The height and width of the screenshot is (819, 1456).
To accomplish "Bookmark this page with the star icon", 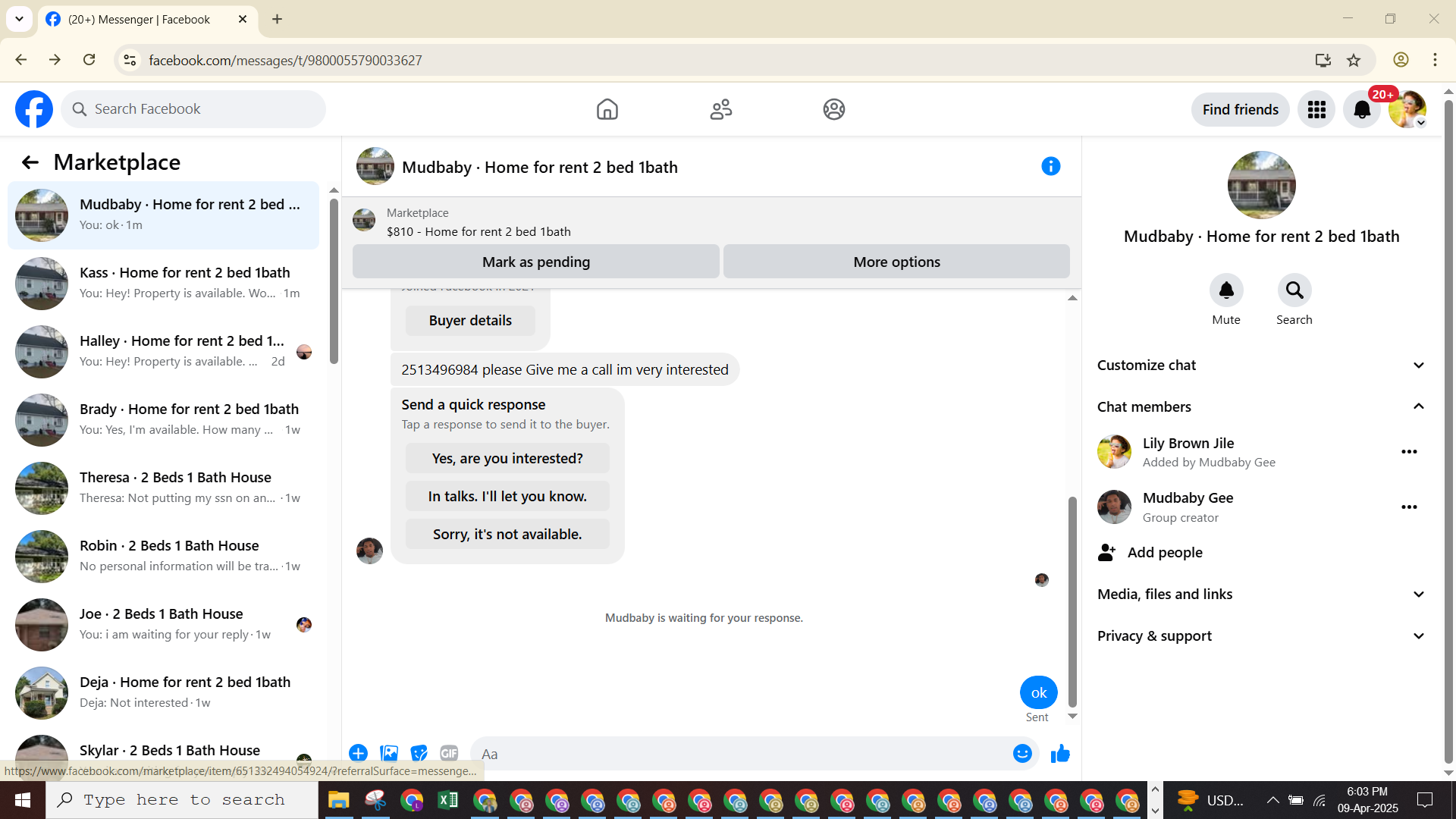I will 1354,60.
